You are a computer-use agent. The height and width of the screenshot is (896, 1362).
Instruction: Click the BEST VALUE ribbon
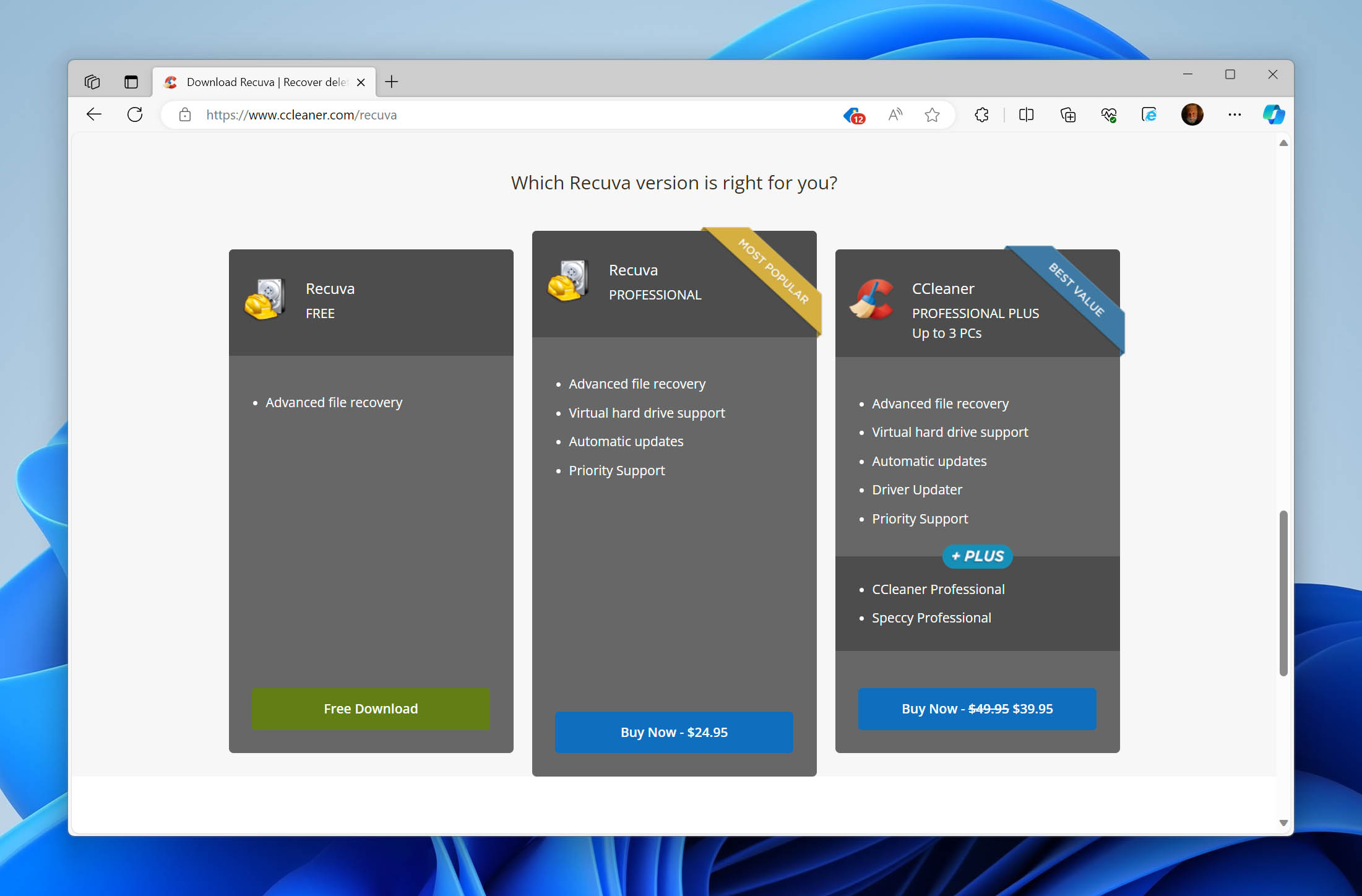coord(1077,290)
